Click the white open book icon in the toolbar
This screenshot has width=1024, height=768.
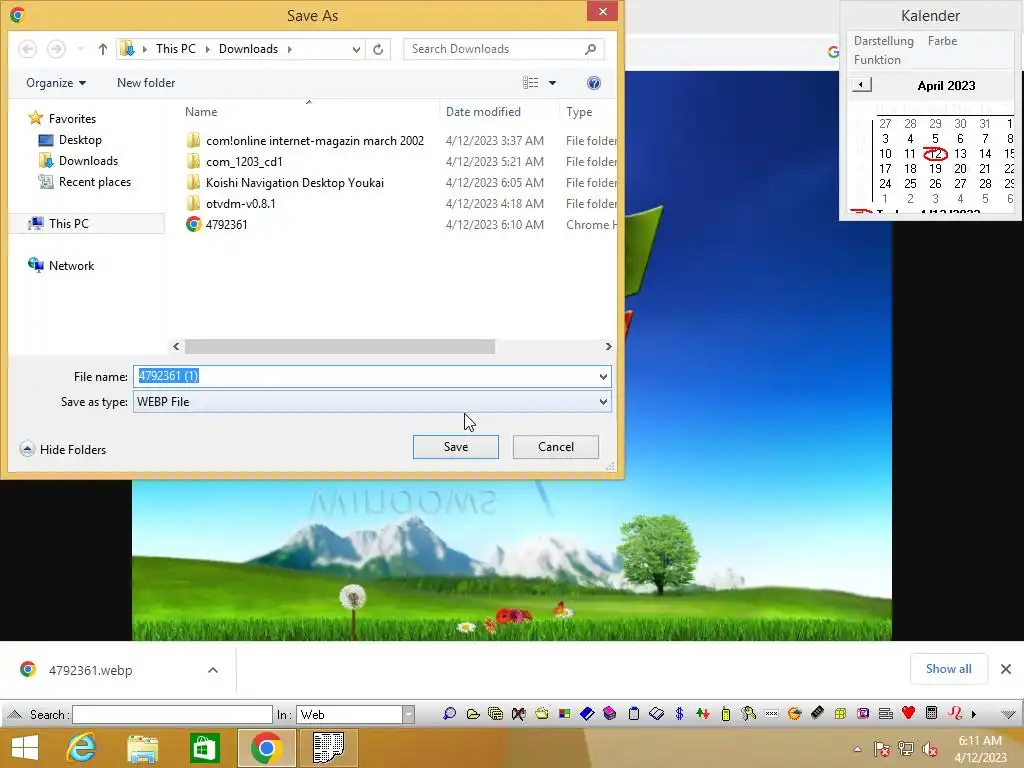point(657,714)
